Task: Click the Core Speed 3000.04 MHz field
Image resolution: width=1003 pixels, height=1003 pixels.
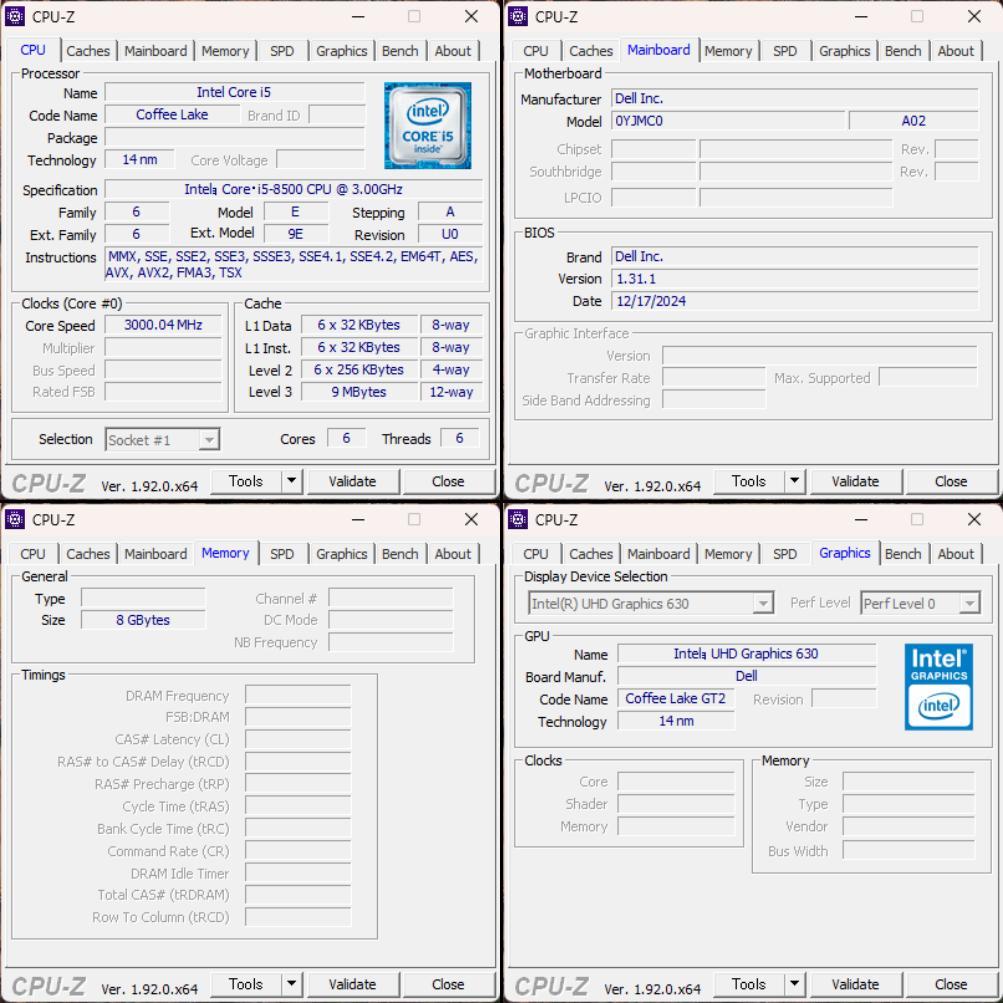Action: 163,325
